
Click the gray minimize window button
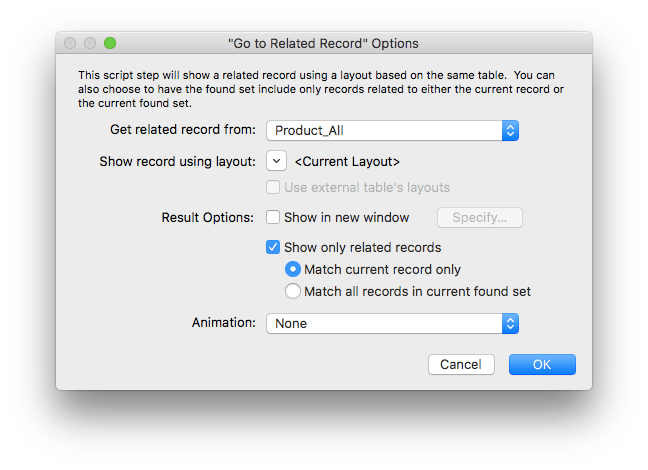pos(90,44)
